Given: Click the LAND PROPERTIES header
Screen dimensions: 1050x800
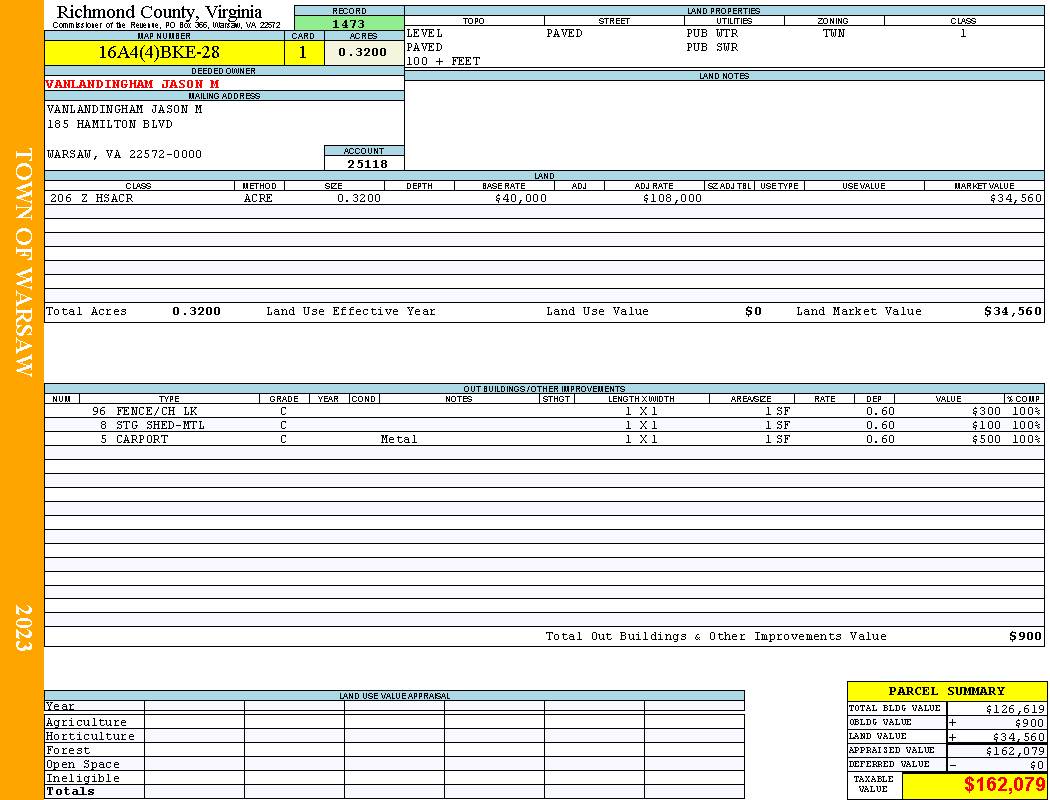Looking at the screenshot, I should (724, 11).
